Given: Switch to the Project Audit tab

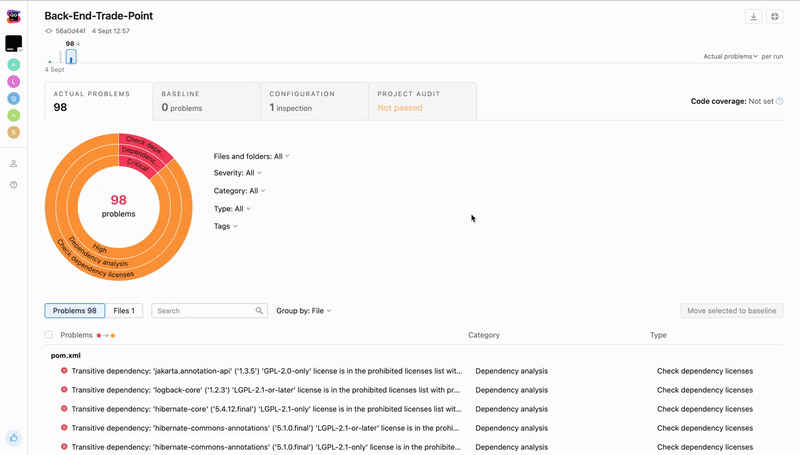Looking at the screenshot, I should [x=422, y=101].
